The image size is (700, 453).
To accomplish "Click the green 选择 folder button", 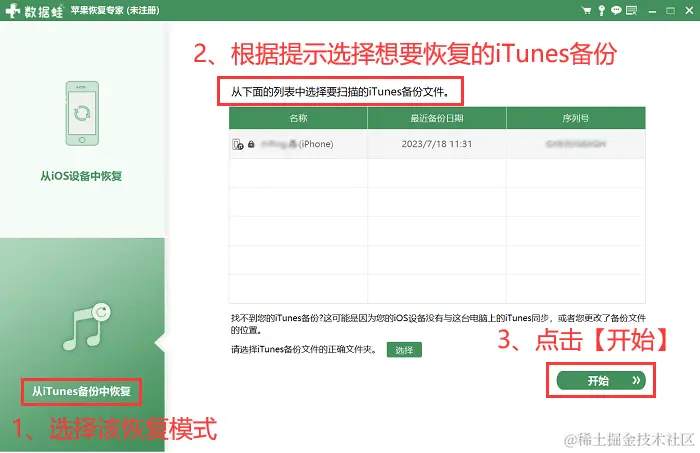I will coord(404,350).
